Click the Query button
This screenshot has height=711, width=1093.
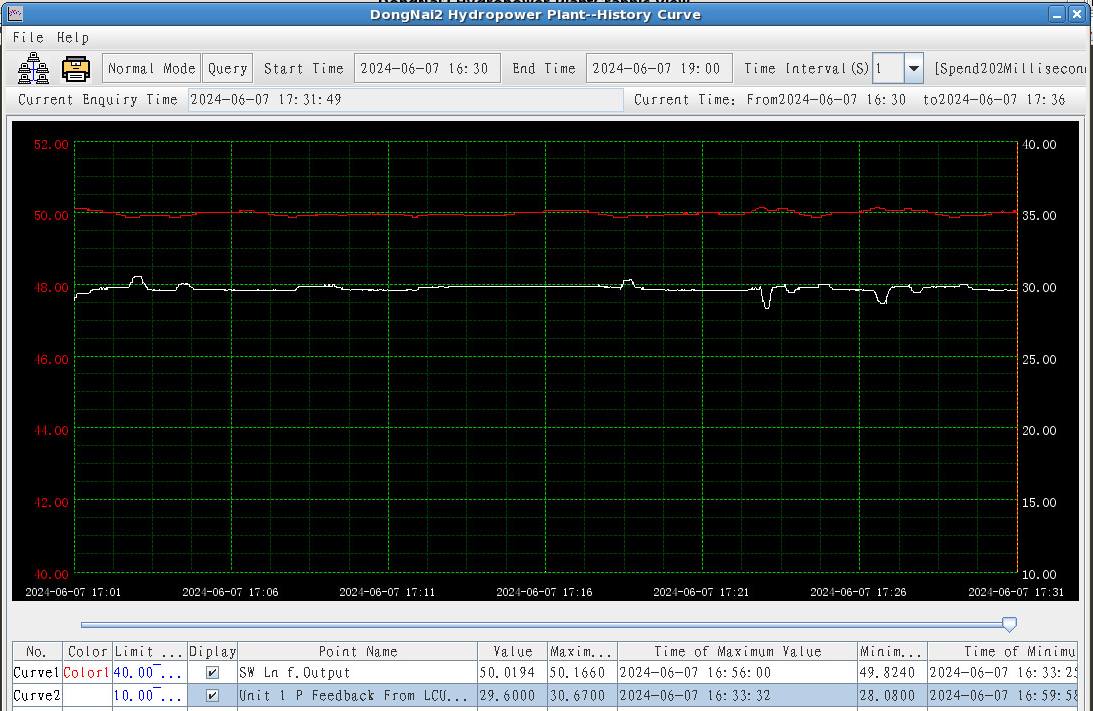point(227,69)
